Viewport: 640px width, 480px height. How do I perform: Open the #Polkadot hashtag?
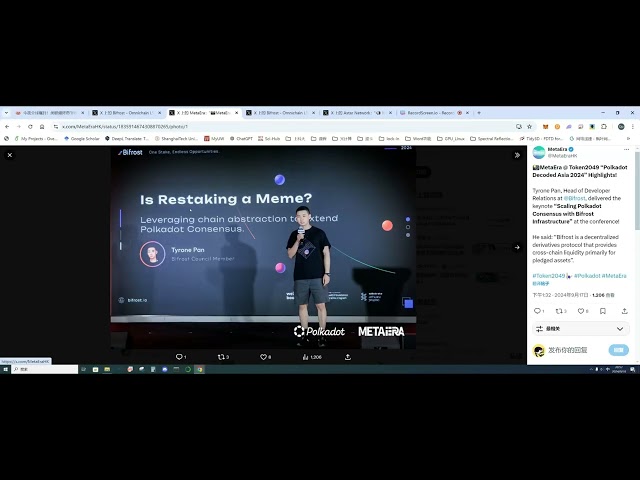tap(587, 276)
